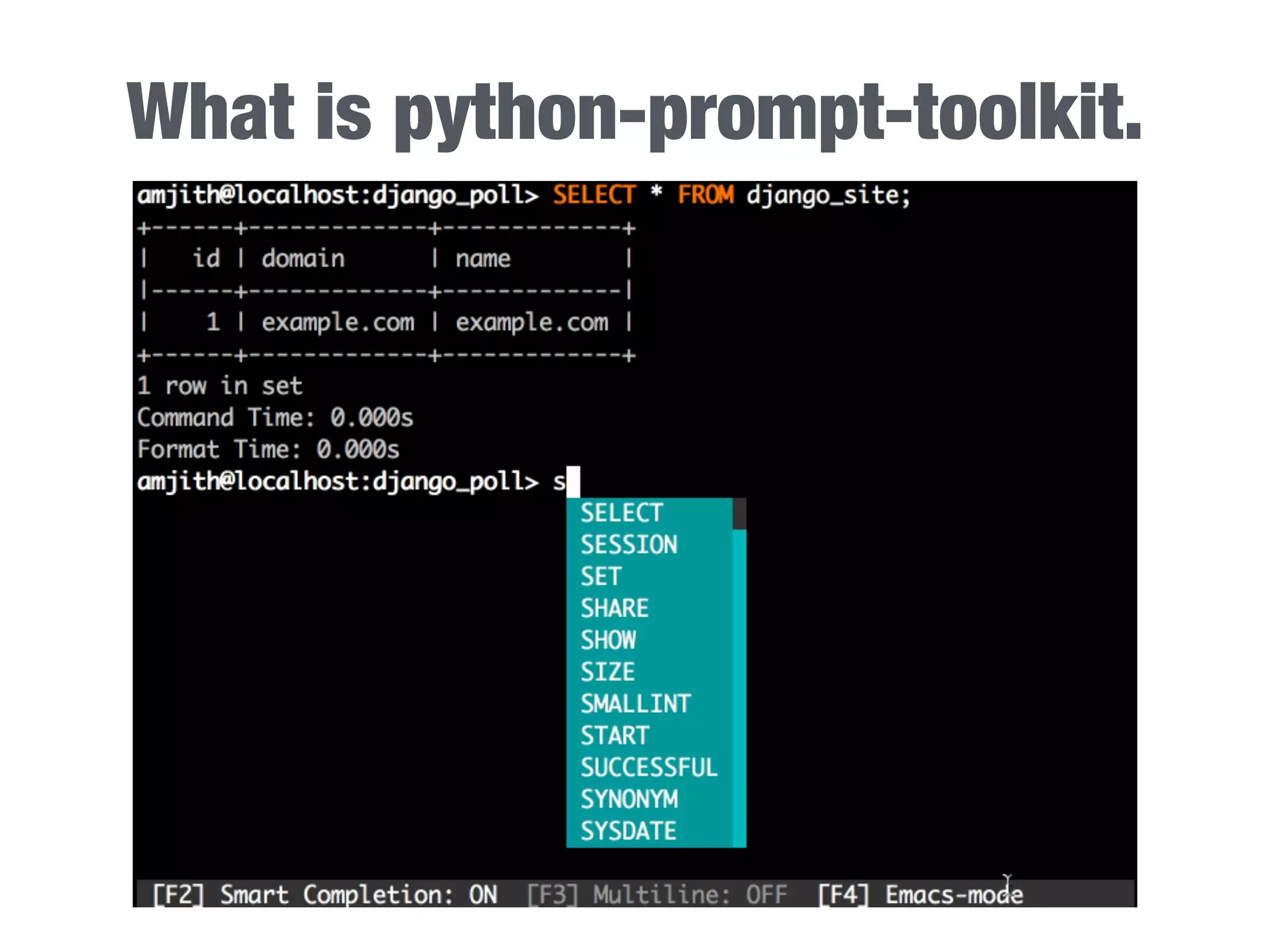Pick the SET completion suggestion
This screenshot has height=952, width=1270.
point(600,577)
